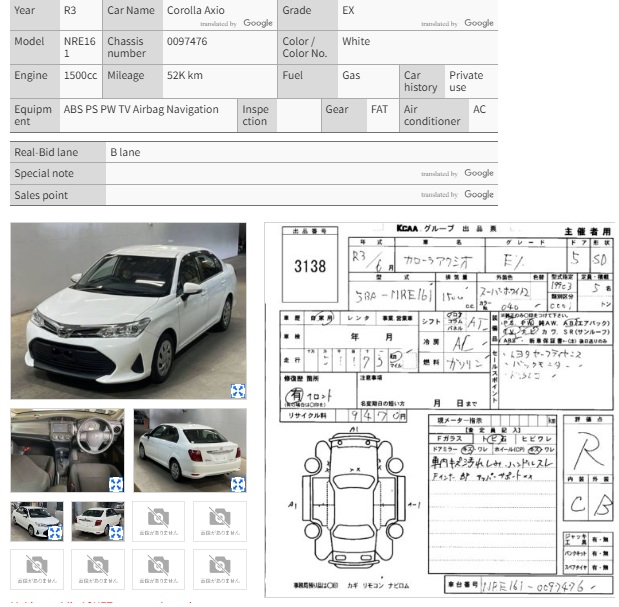
Task: Expand the rear-view car photo
Action: point(238,484)
